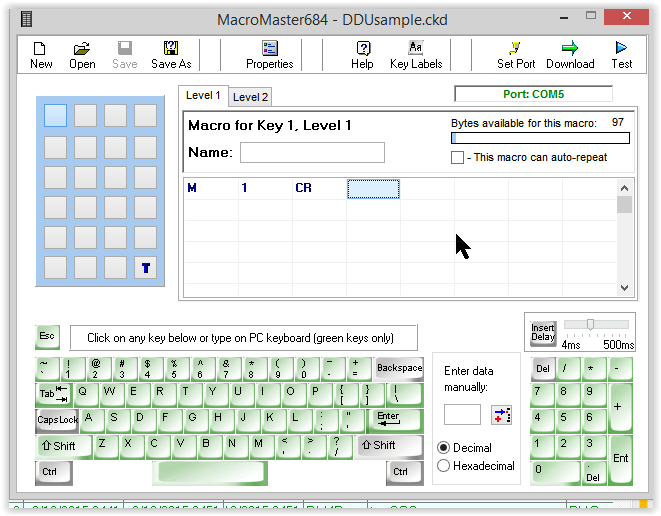Click the Tab key on virtual keyboard
661x516 pixels.
pyautogui.click(x=54, y=394)
